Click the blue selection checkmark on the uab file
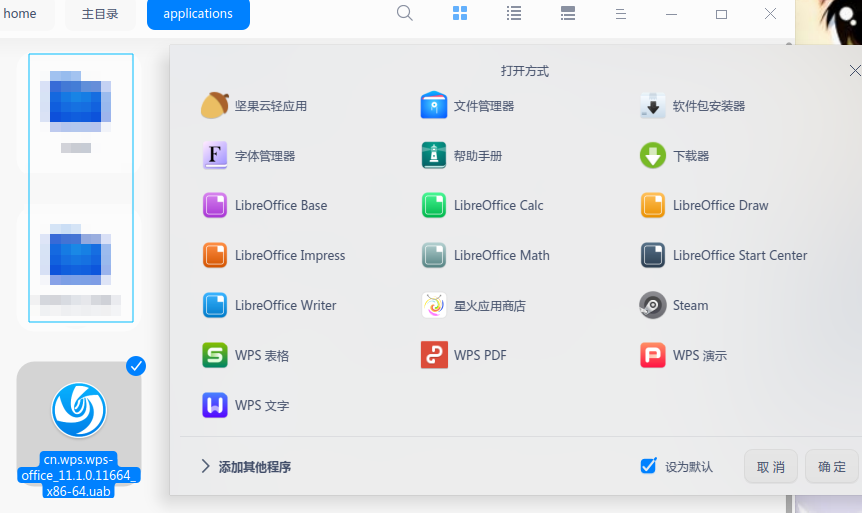The image size is (862, 513). pos(136,366)
